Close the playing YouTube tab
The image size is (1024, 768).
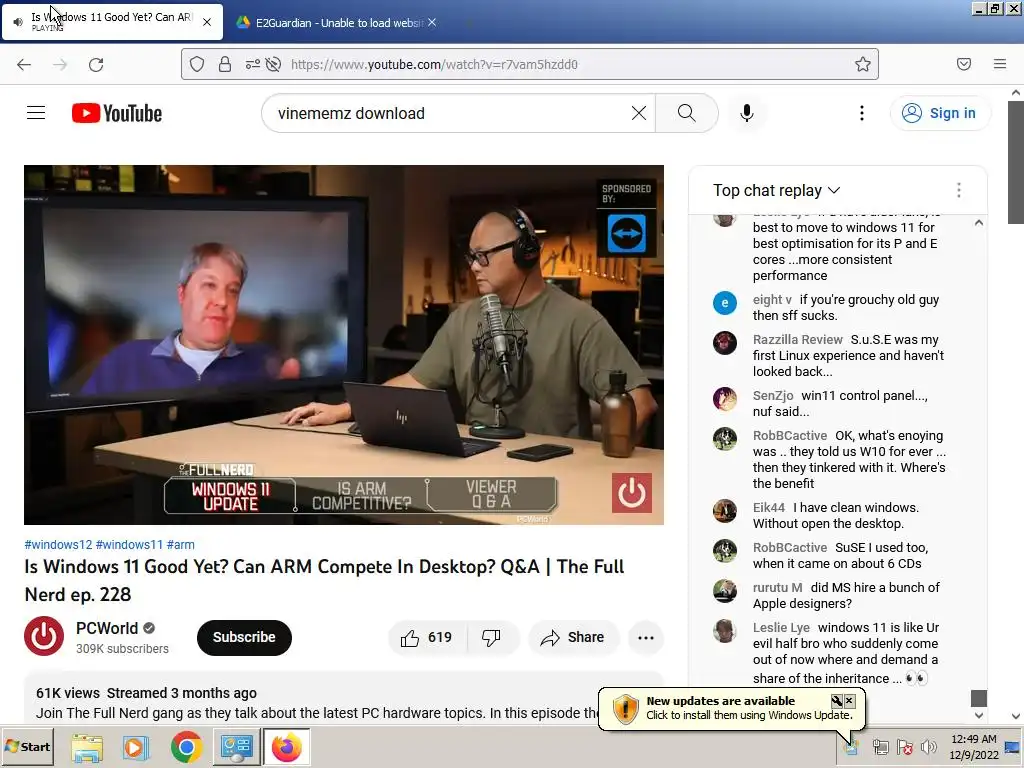click(206, 22)
